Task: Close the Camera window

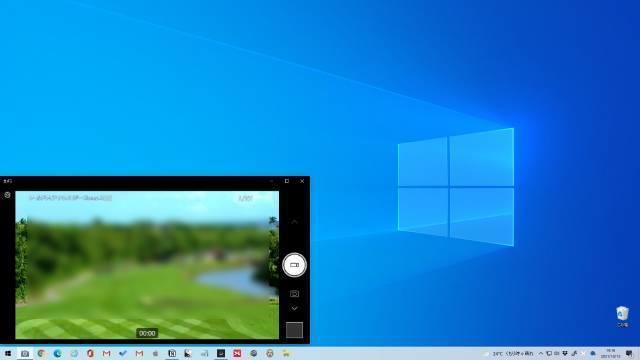Action: [302, 181]
